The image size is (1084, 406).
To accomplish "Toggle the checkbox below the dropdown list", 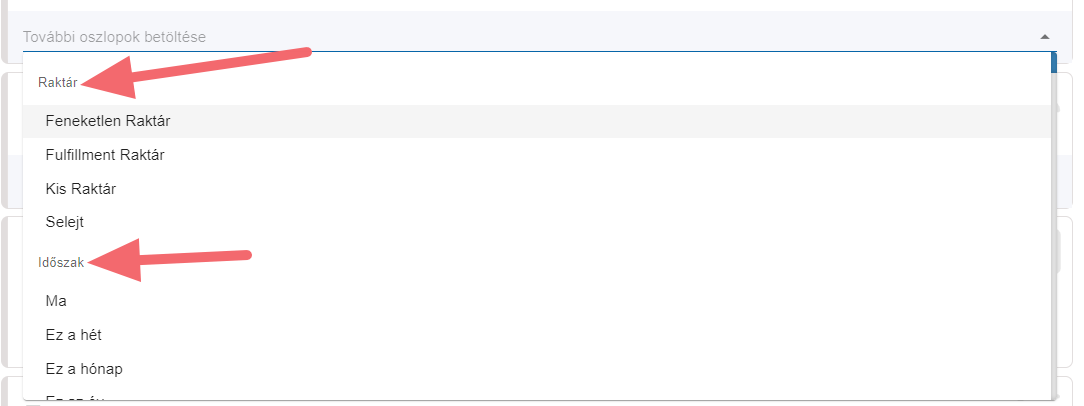I will coord(32,403).
